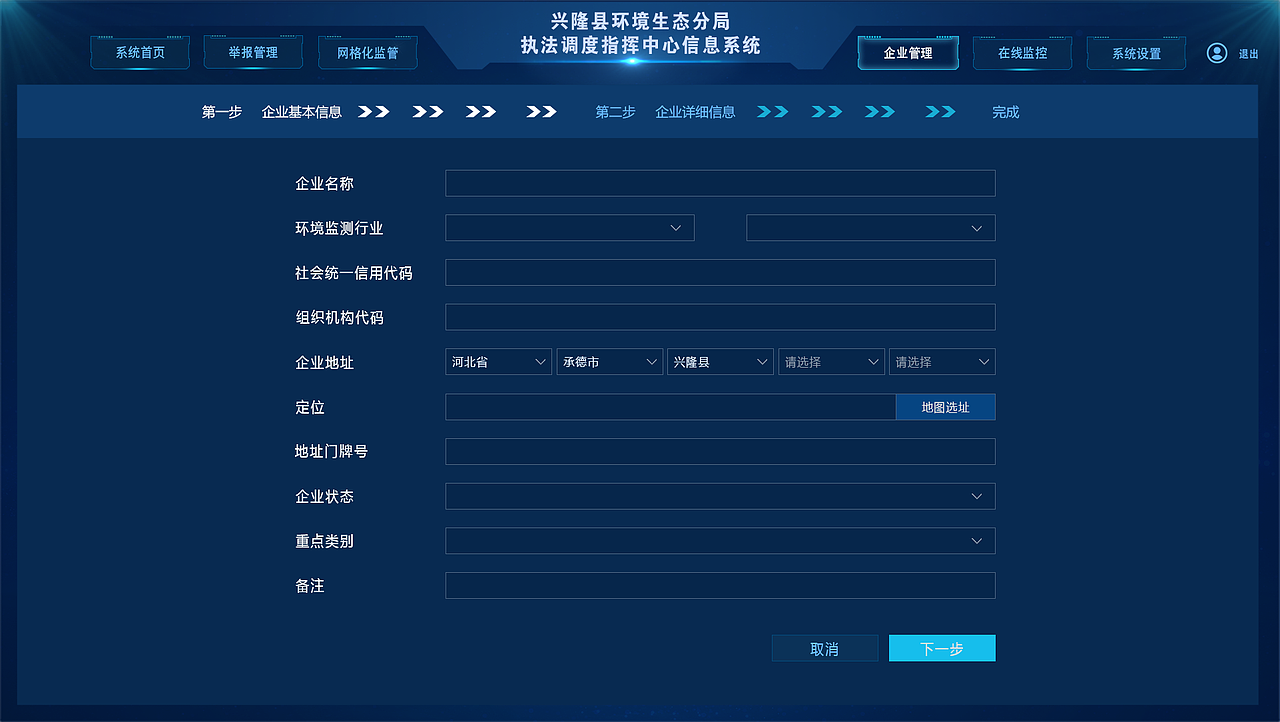This screenshot has width=1280, height=722.
Task: Switch to the 企业管理 tab
Action: [908, 52]
